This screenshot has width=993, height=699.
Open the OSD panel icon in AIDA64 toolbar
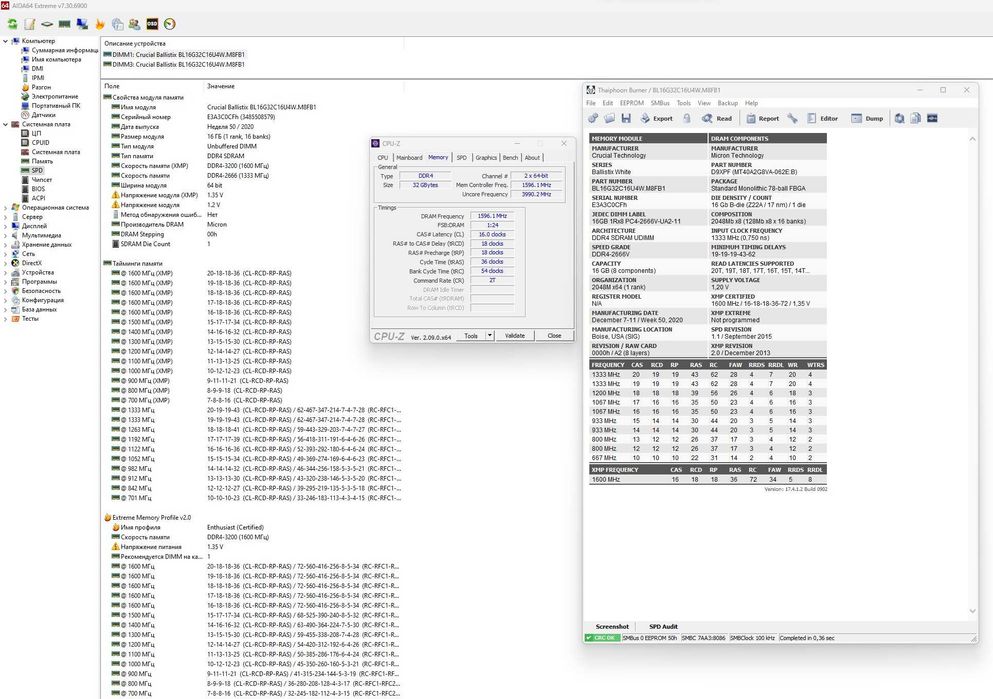click(152, 23)
